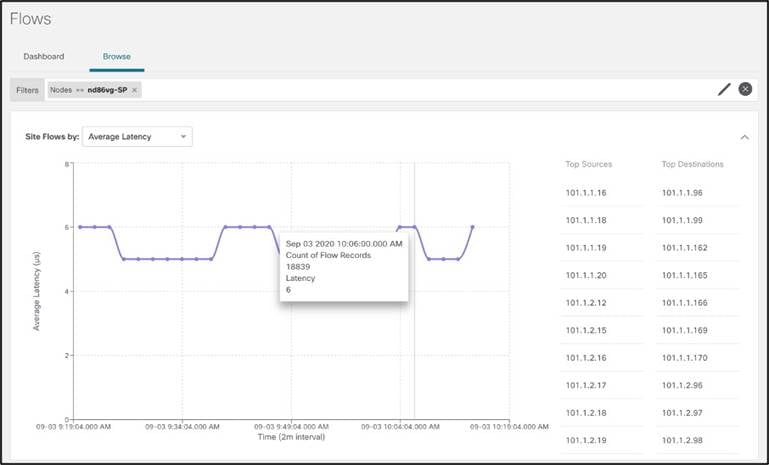Viewport: 769px width, 465px height.
Task: Select source 101.1.1.19
Action: coord(586,248)
